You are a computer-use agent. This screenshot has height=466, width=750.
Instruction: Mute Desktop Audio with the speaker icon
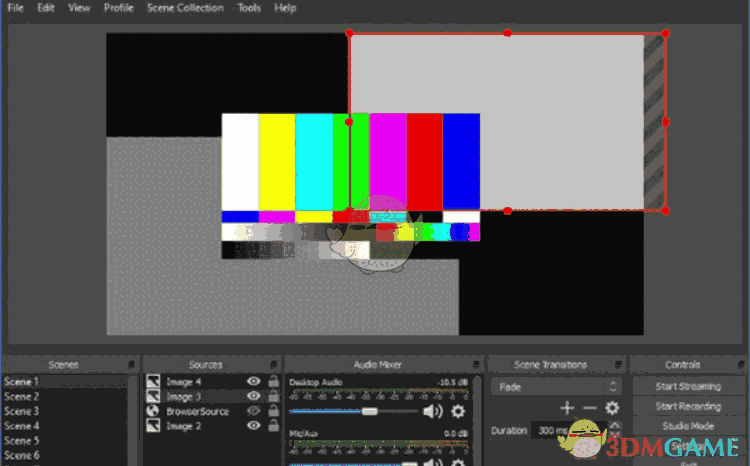point(433,411)
